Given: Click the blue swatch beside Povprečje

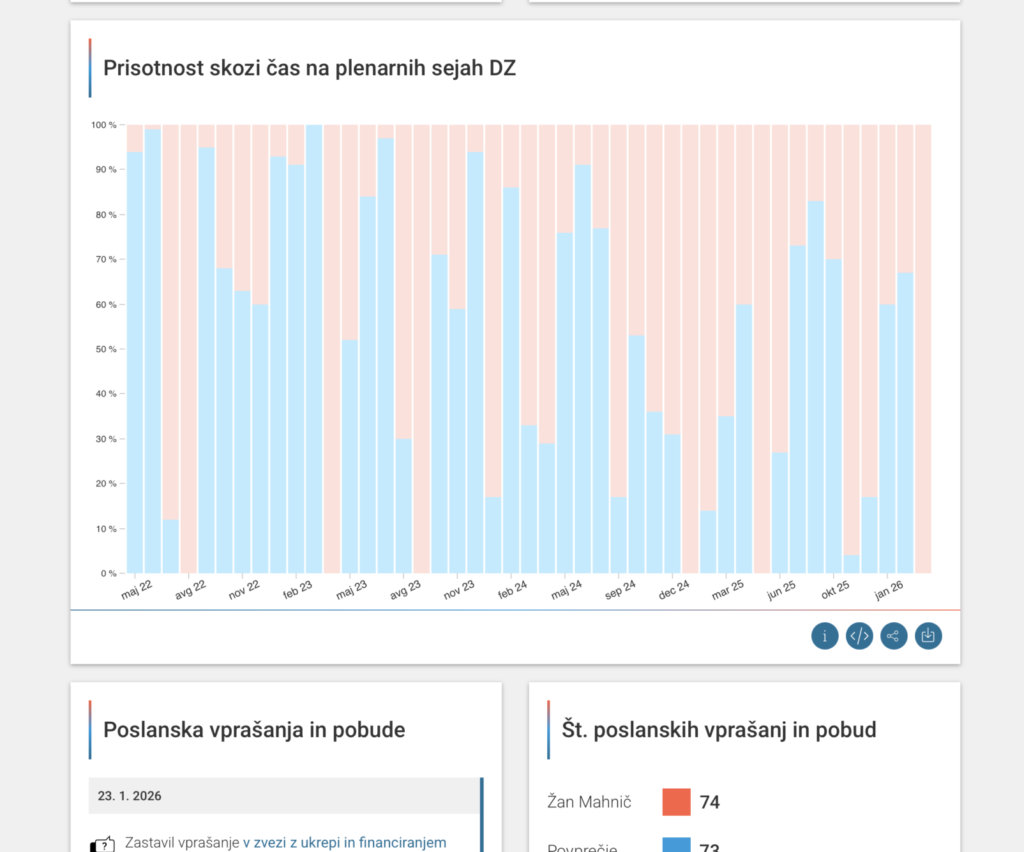Looking at the screenshot, I should point(676,845).
